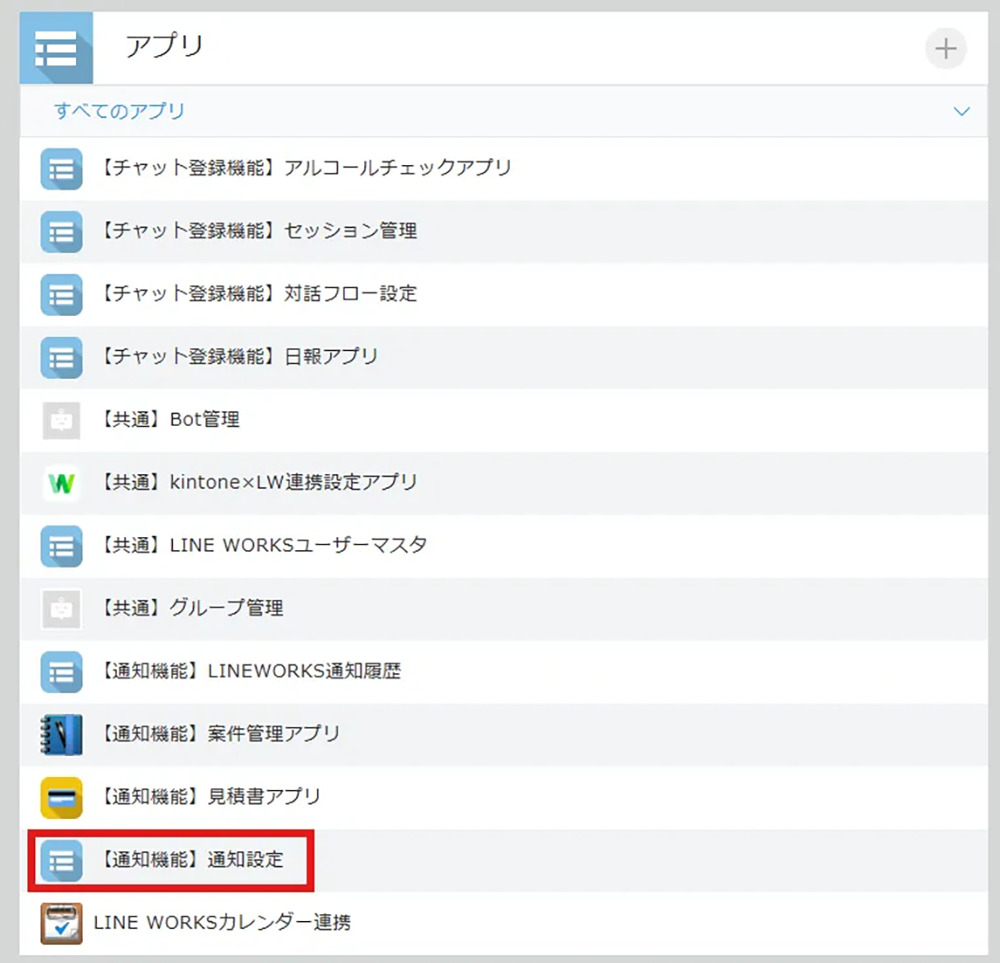Open 【通知機能】通知設定 app
The height and width of the screenshot is (963, 1000).
(192, 860)
